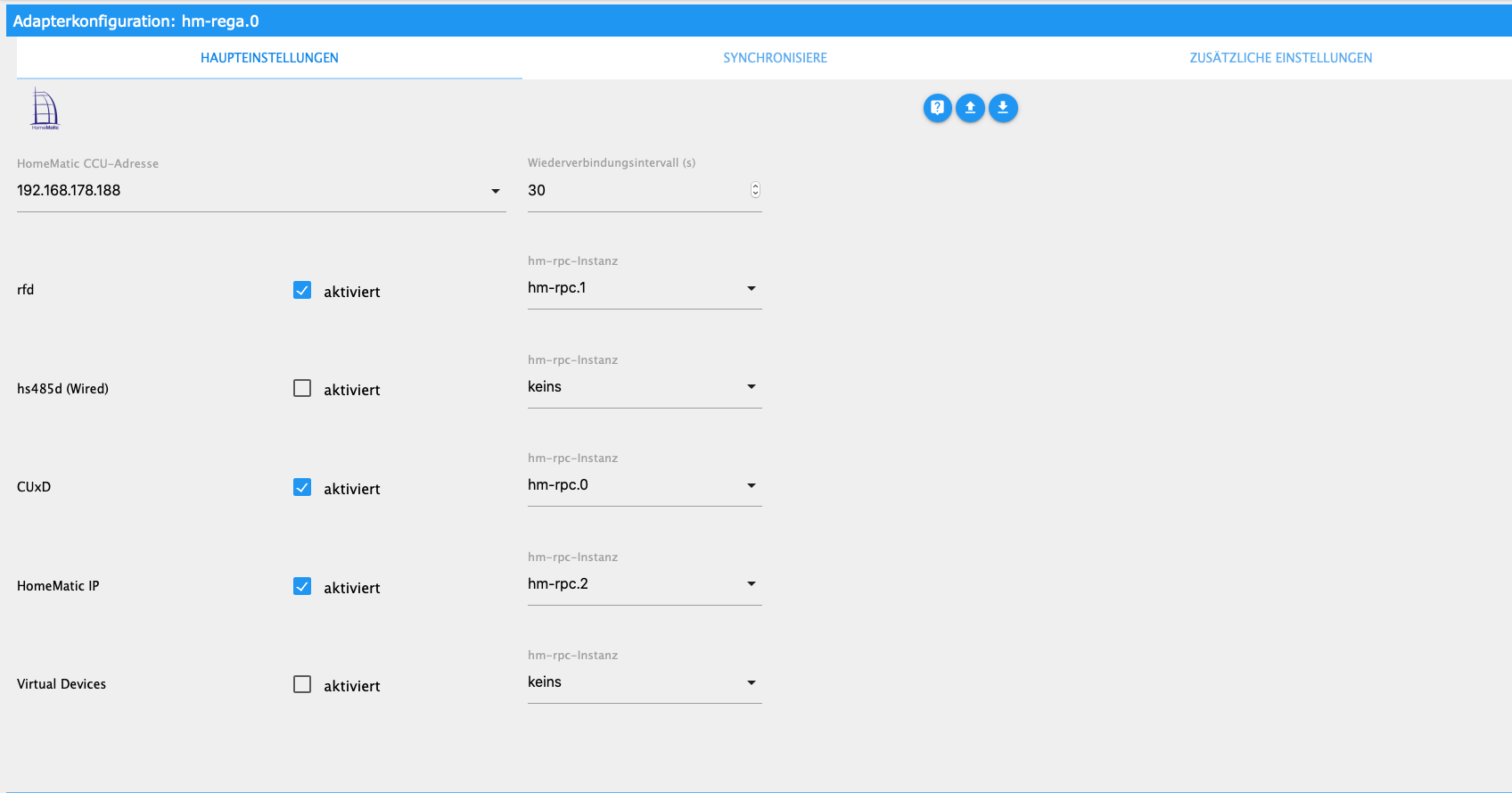
Task: Click the rfd row label
Action: coord(26,290)
